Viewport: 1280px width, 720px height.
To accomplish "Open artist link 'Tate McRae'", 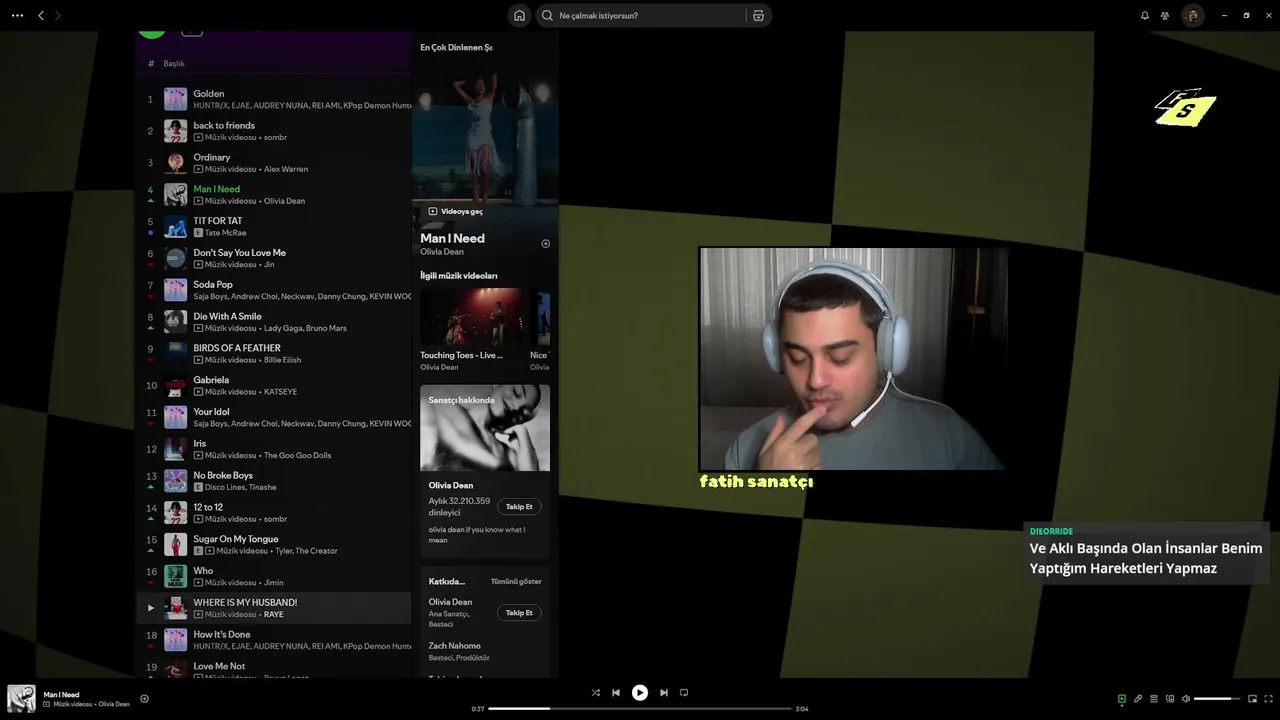I will (226, 233).
